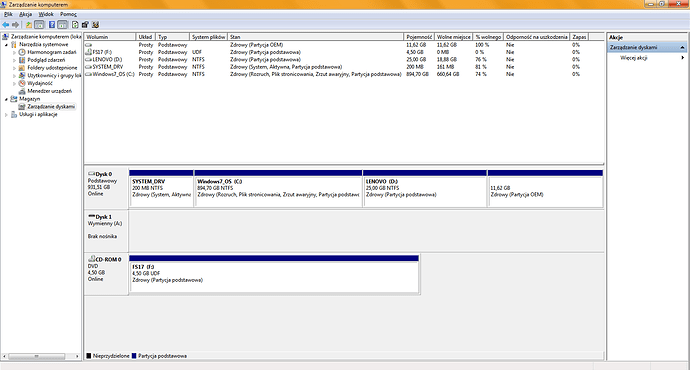Collapse the Narzędzia systemowe tree node
This screenshot has height=370, width=690.
[x=6, y=45]
